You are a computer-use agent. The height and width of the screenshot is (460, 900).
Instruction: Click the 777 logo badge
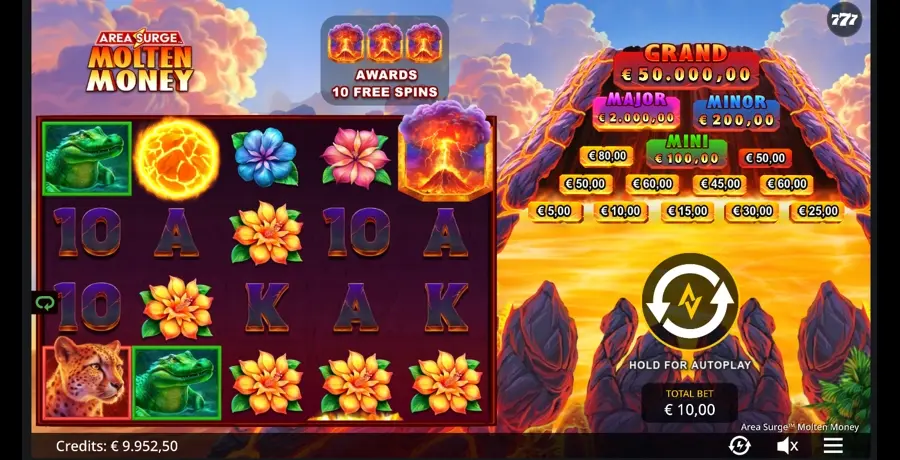tap(845, 20)
